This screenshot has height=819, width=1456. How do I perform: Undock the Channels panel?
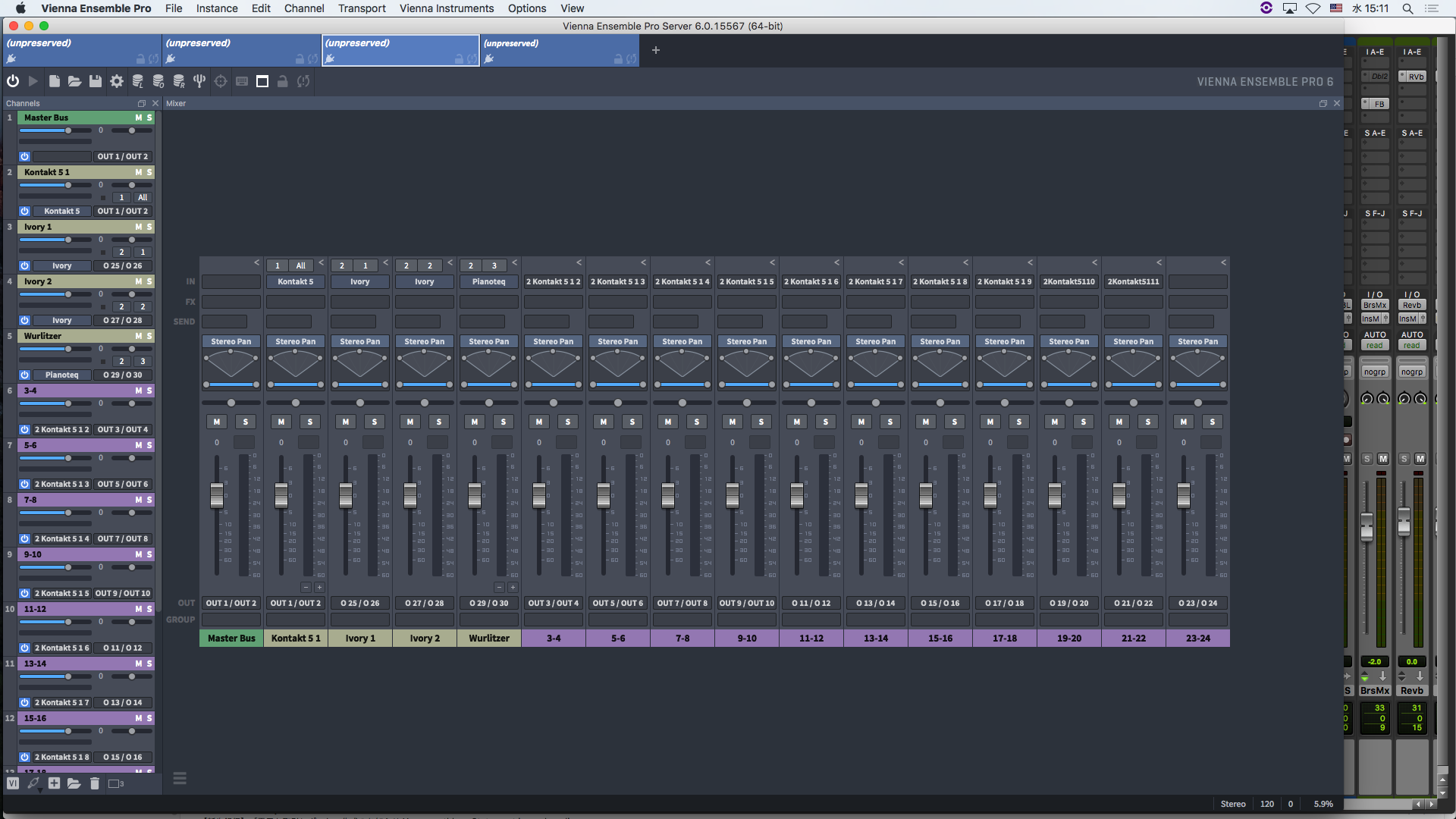[141, 103]
